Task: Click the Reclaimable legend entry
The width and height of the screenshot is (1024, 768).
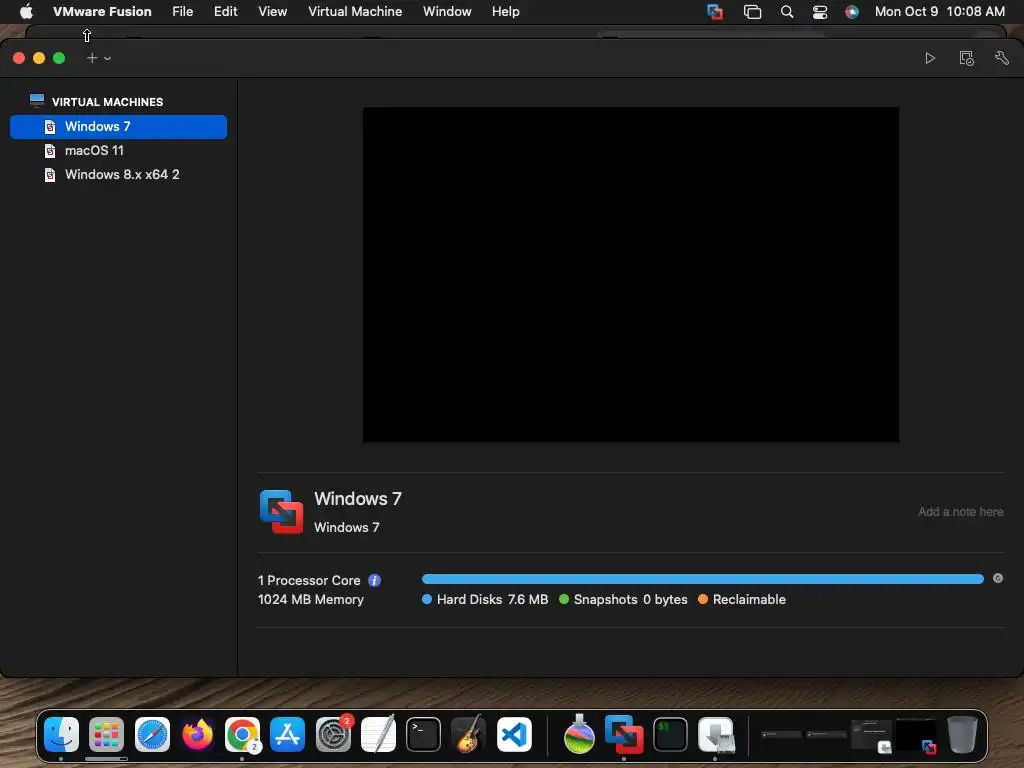Action: [742, 600]
